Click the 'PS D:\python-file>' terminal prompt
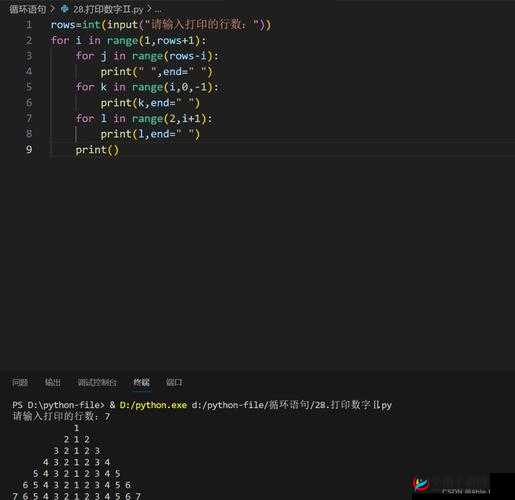515x500 pixels. [x=58, y=405]
